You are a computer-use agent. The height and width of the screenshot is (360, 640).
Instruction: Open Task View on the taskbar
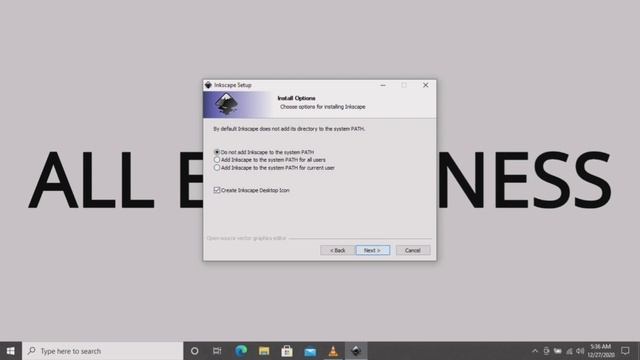[x=217, y=351]
